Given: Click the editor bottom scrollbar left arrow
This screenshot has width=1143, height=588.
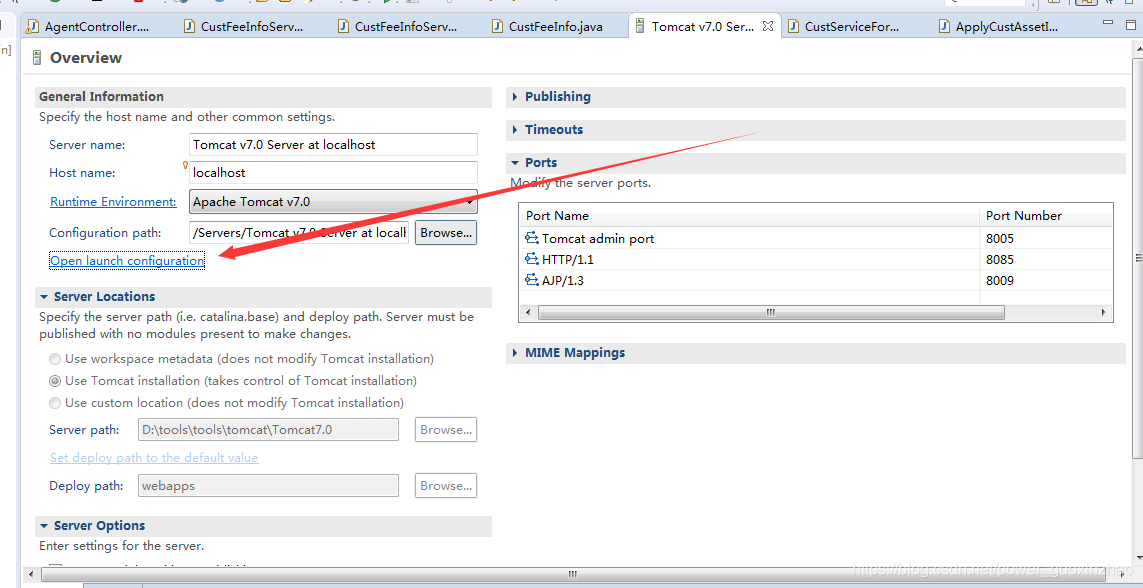Looking at the screenshot, I should click(31, 573).
